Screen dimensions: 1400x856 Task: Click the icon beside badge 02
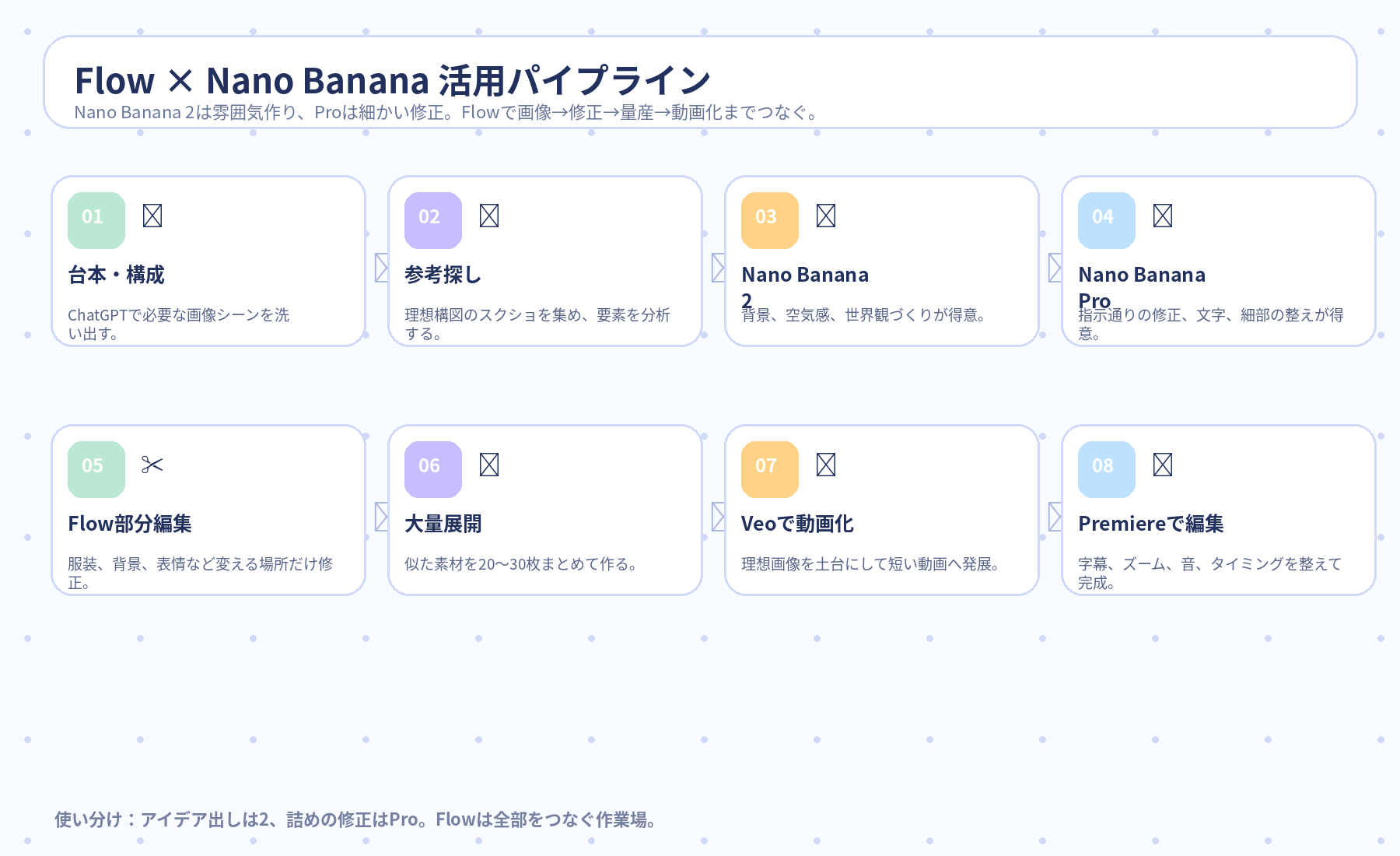(489, 216)
